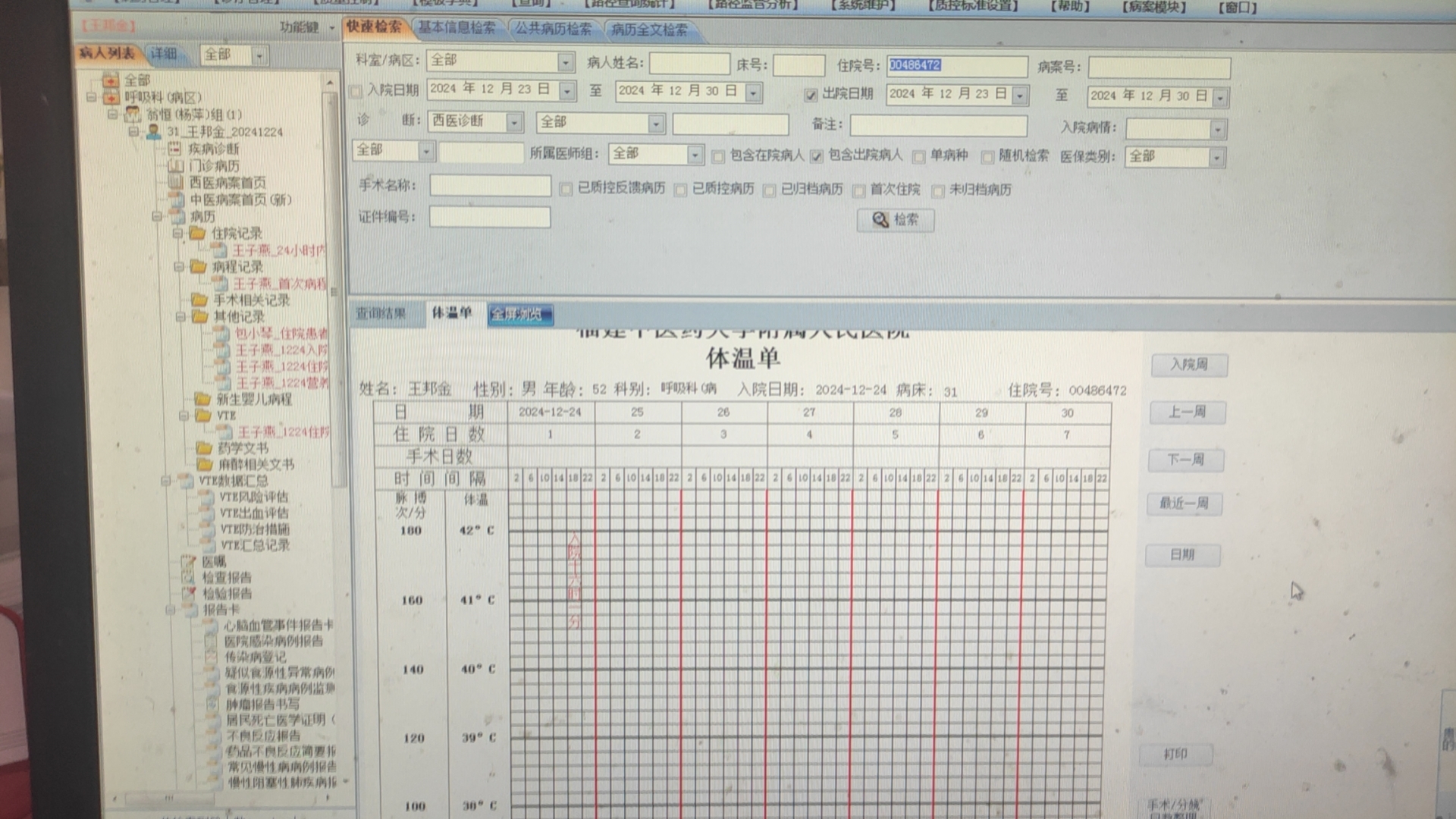
Task: Click the 门诊病历 book icon
Action: tap(176, 165)
